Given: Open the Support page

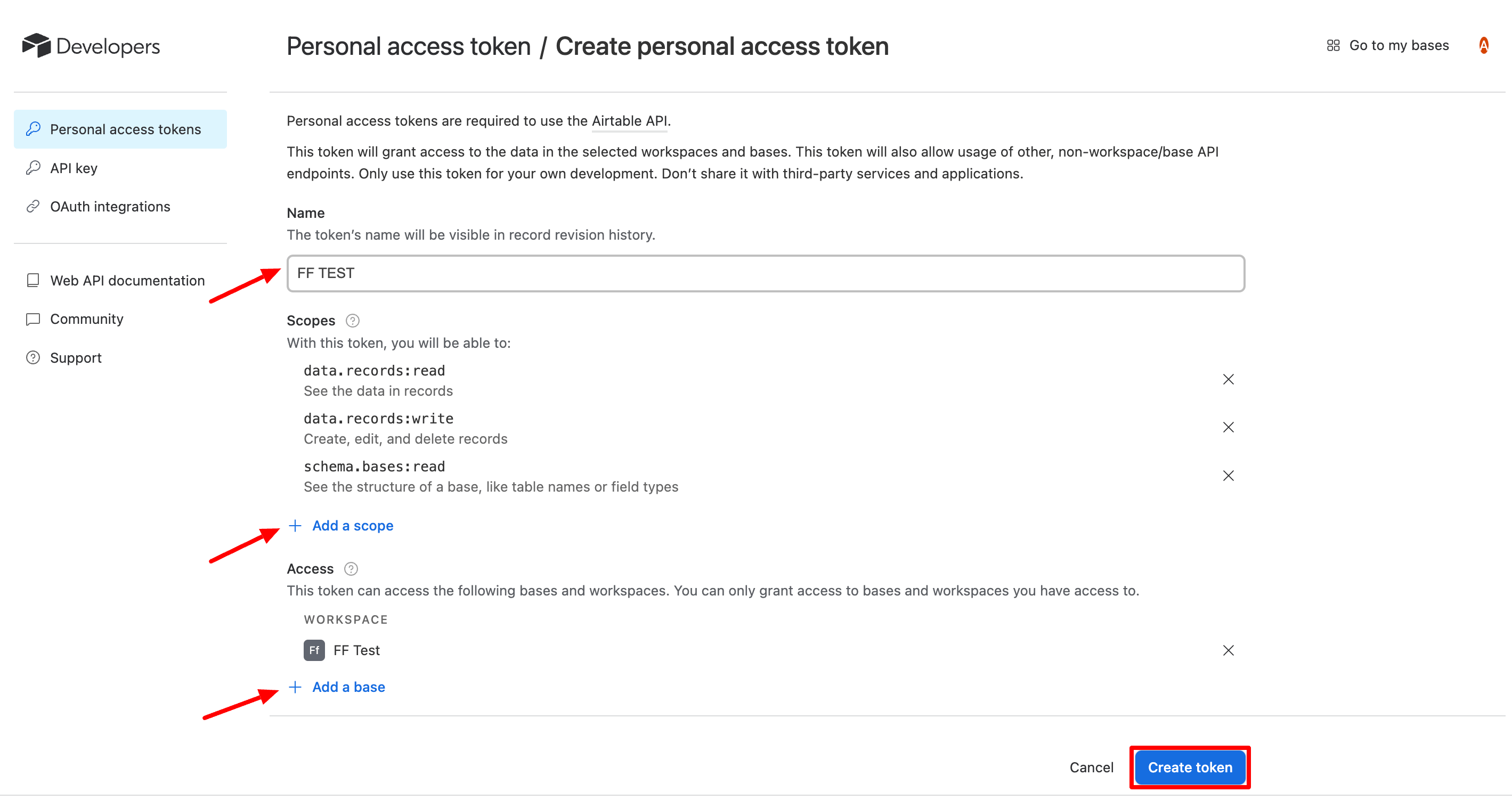Looking at the screenshot, I should (76, 357).
